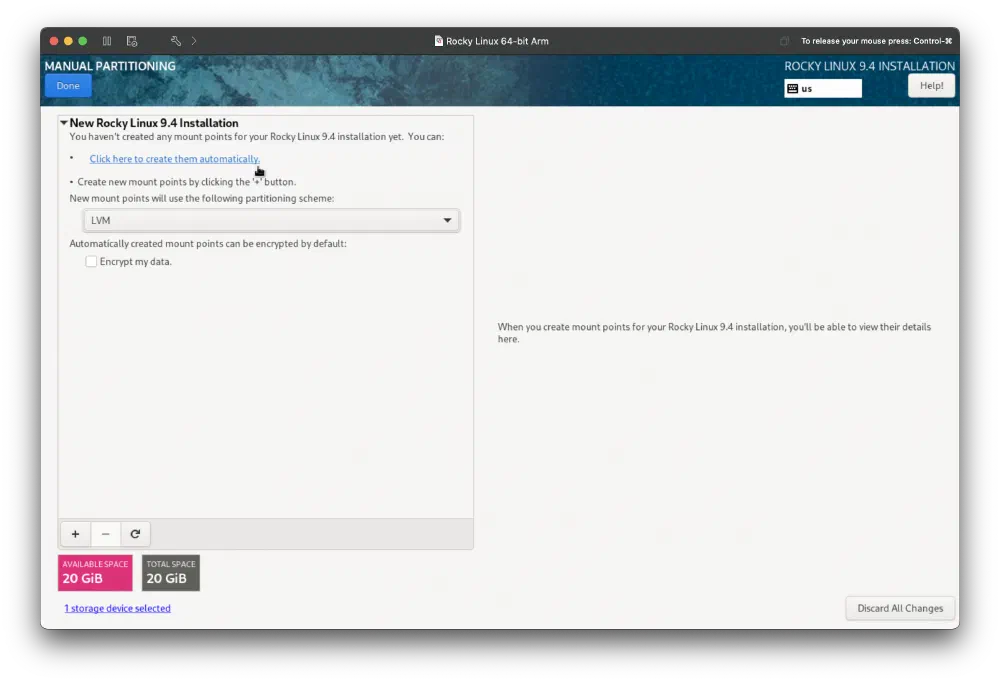
Task: Rescan storage devices with the refresh icon
Action: (x=135, y=533)
